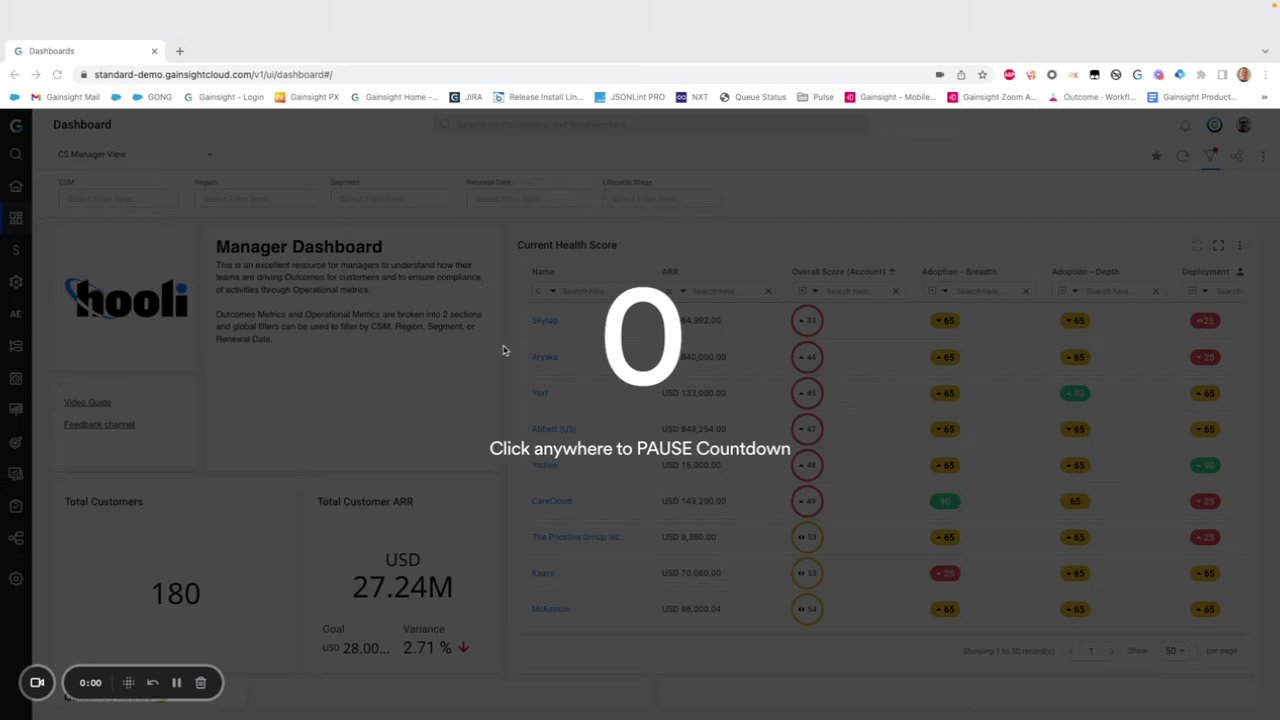Screen dimensions: 1280x720
Task: Open the Gainsight Mail bookmark
Action: click(x=66, y=97)
